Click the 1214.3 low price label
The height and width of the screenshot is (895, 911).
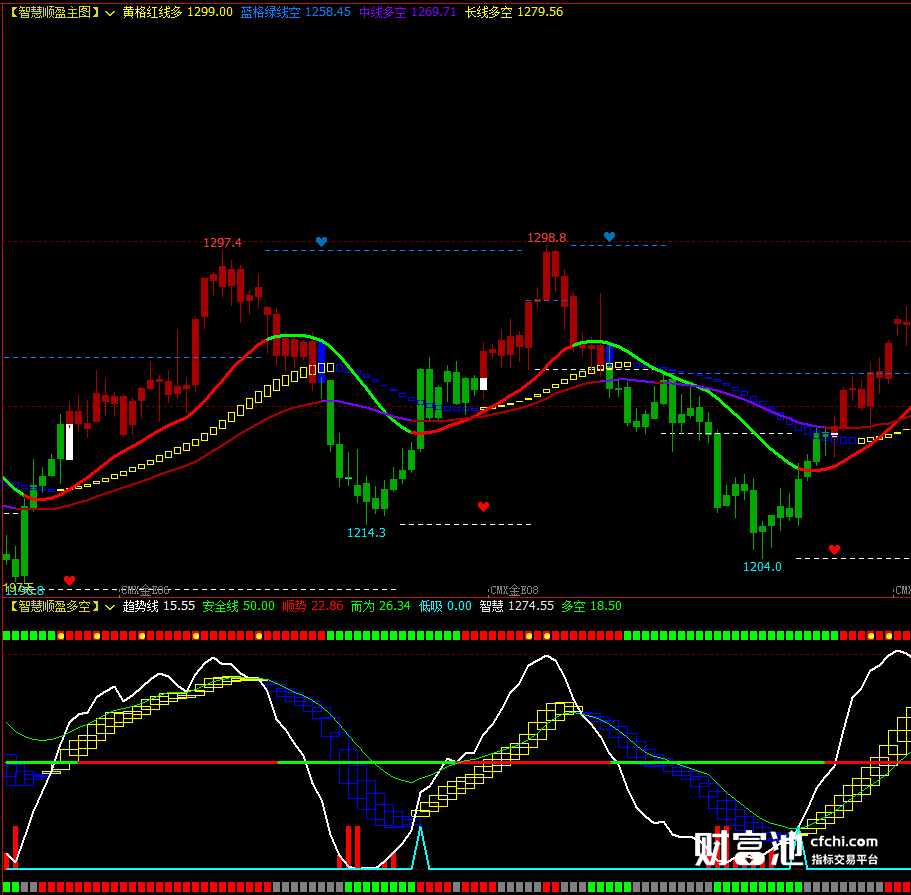point(366,532)
